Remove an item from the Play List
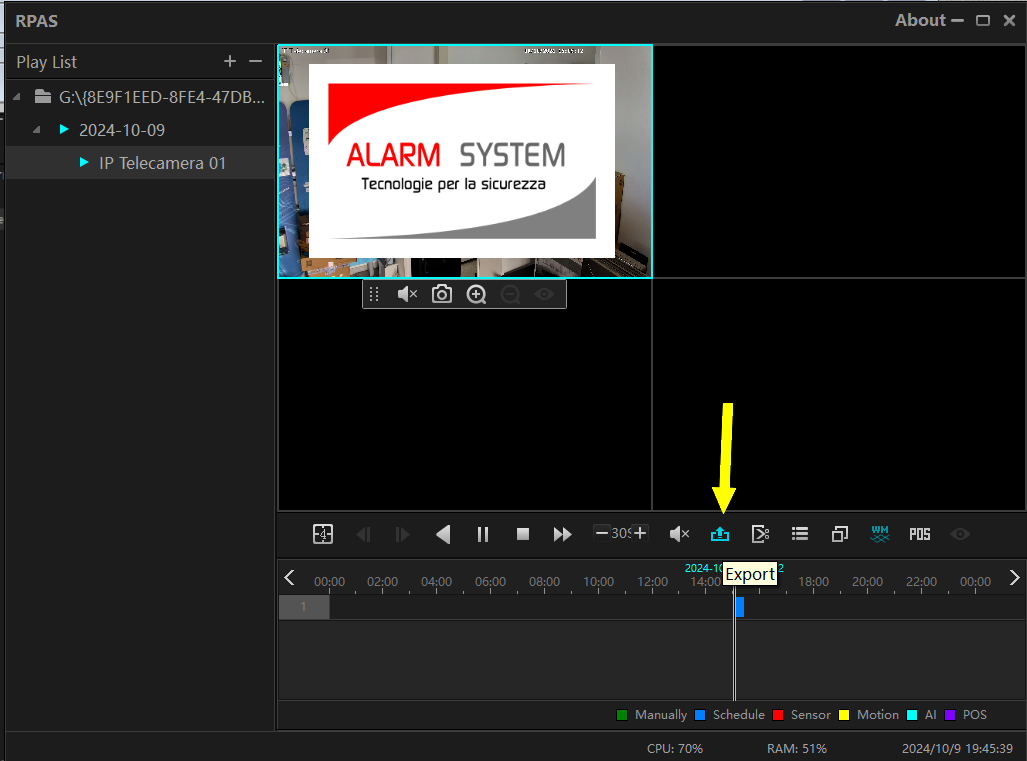Screen dimensions: 1027x761 (255, 62)
